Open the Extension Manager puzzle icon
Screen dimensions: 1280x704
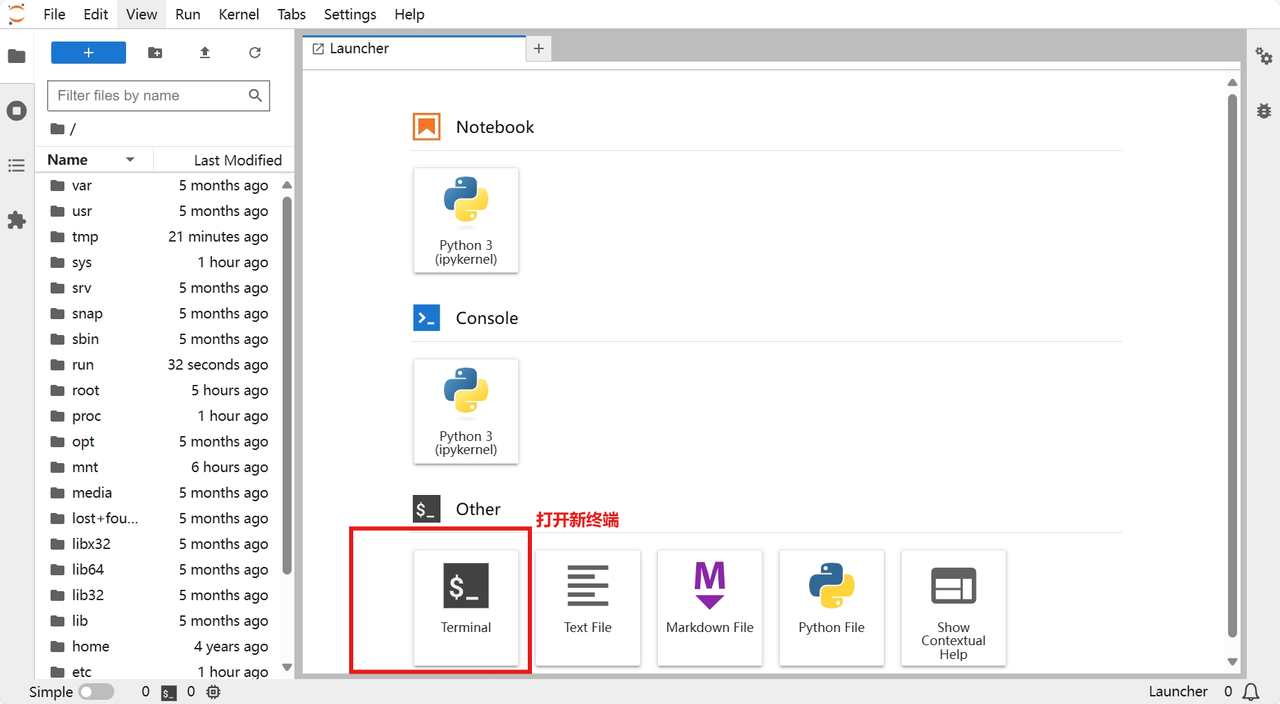17,220
